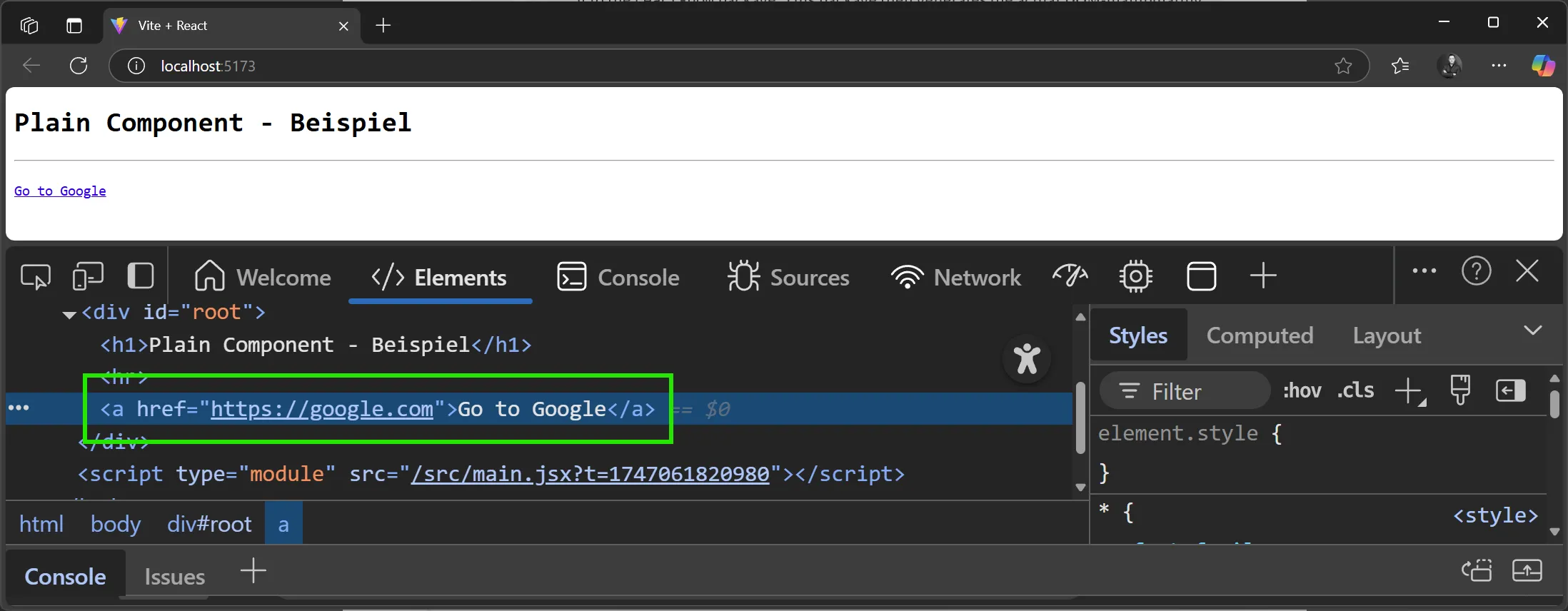Switch to the Computed pane tab
This screenshot has width=1568, height=611.
point(1260,335)
